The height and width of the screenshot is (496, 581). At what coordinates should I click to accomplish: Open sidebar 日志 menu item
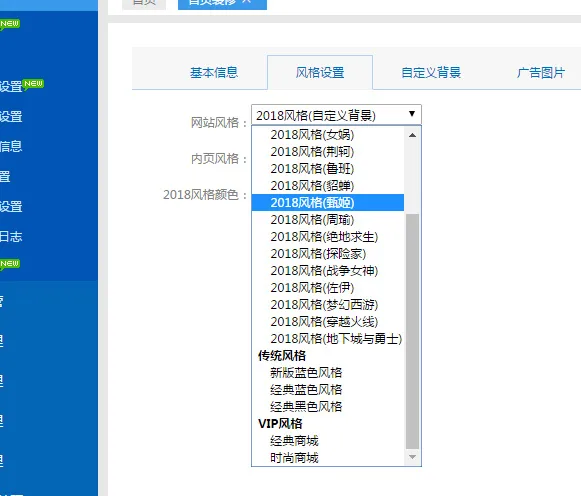click(11, 236)
